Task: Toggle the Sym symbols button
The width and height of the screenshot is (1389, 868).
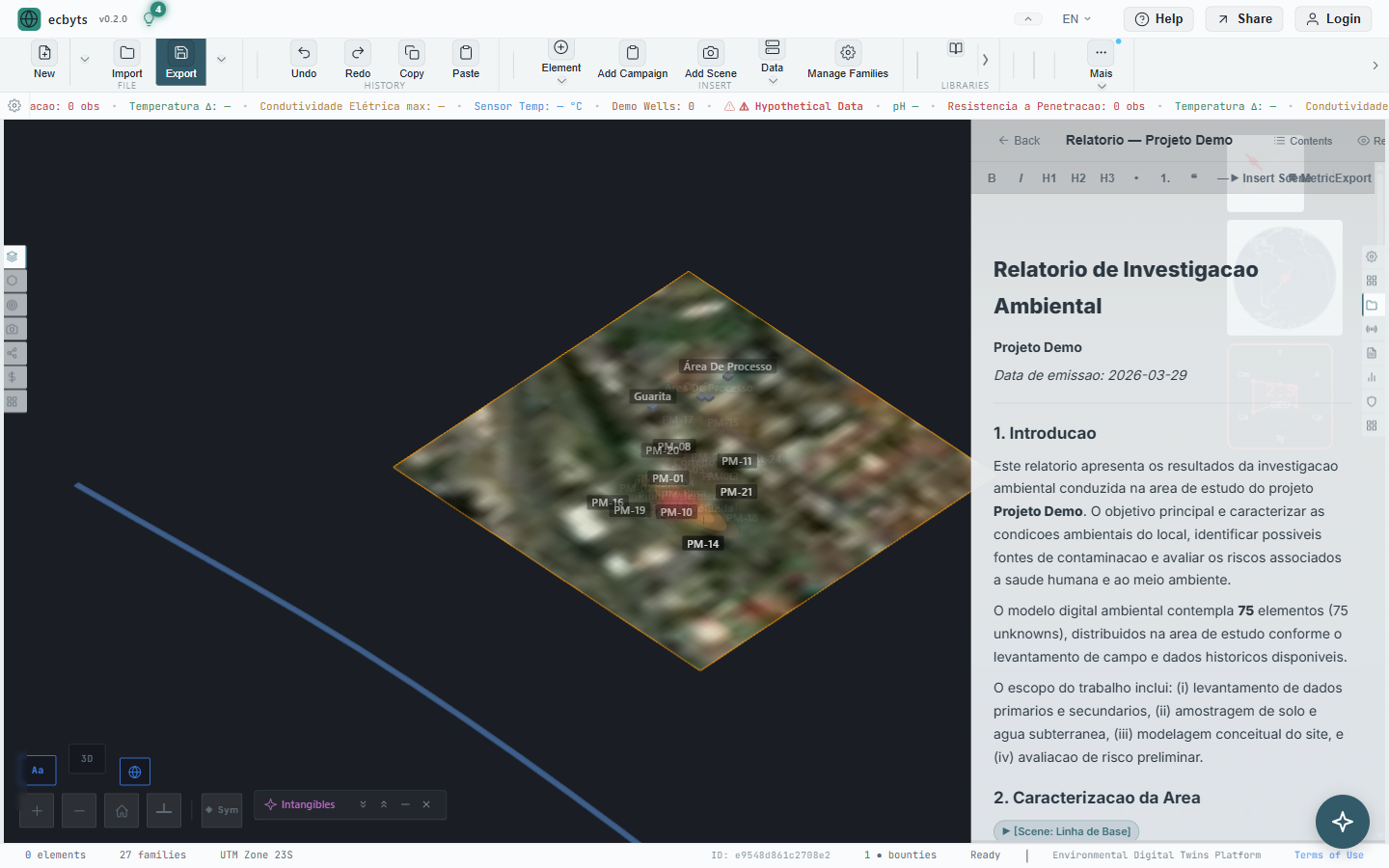Action: pos(222,810)
